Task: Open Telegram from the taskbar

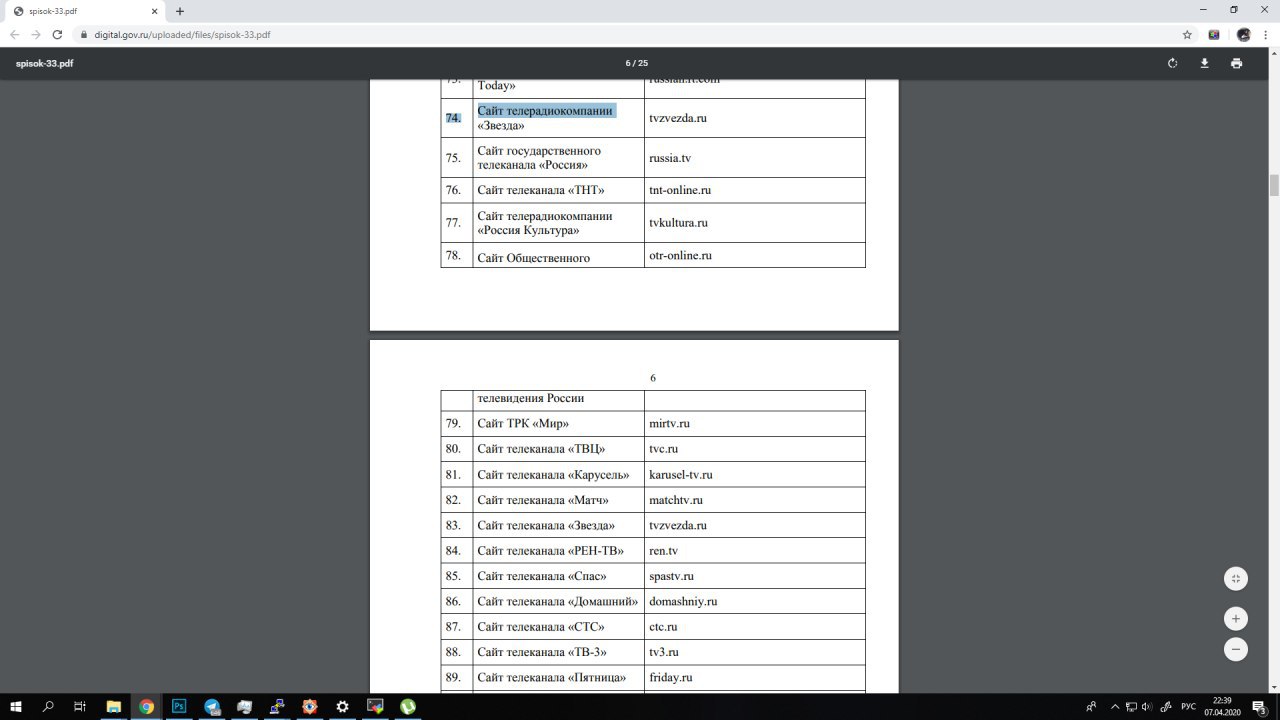Action: click(x=212, y=706)
